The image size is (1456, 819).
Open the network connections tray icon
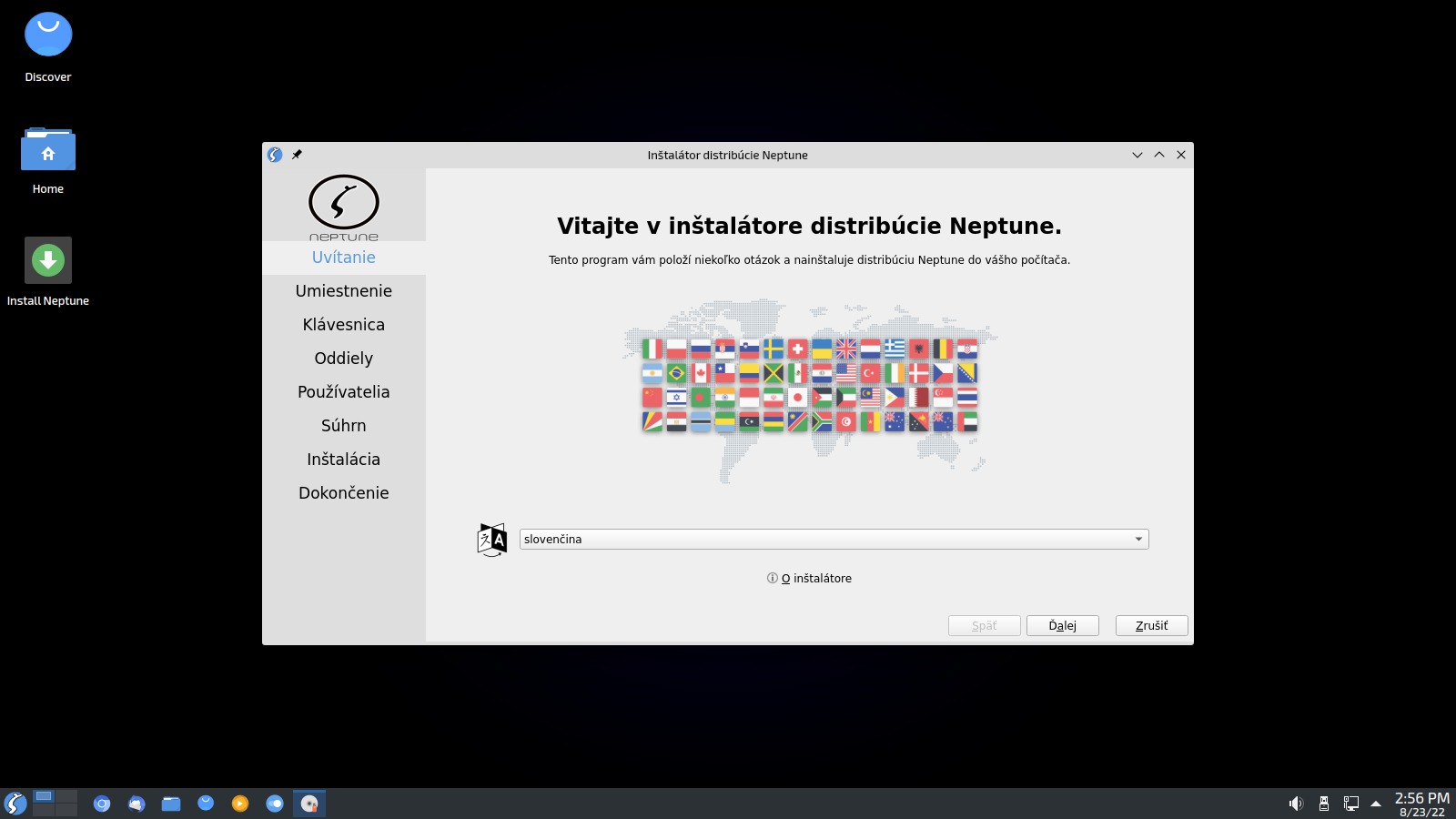1351,804
